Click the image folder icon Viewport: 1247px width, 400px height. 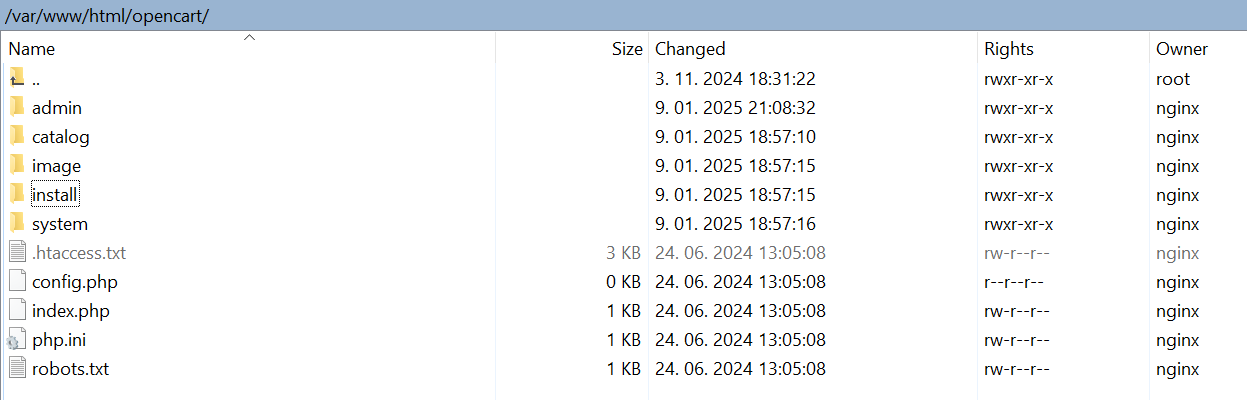[16, 165]
